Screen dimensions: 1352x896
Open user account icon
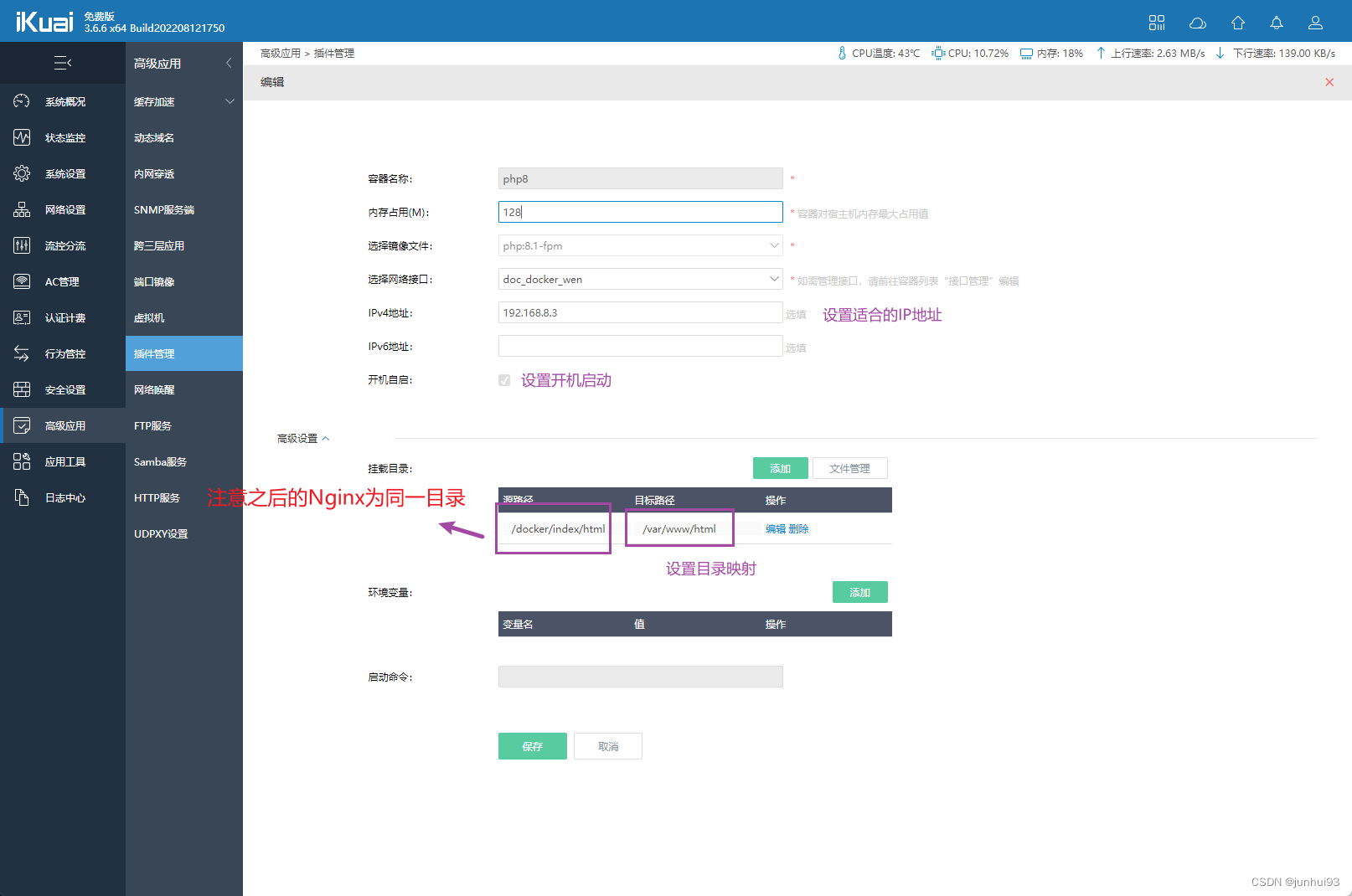pyautogui.click(x=1316, y=23)
